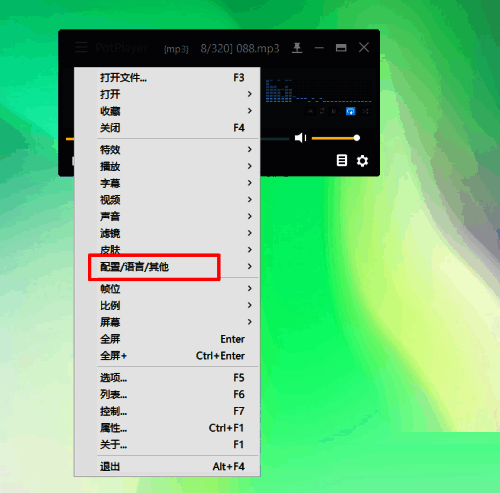The height and width of the screenshot is (493, 500).
Task: Toggle shuffle playback icon
Action: 365,111
